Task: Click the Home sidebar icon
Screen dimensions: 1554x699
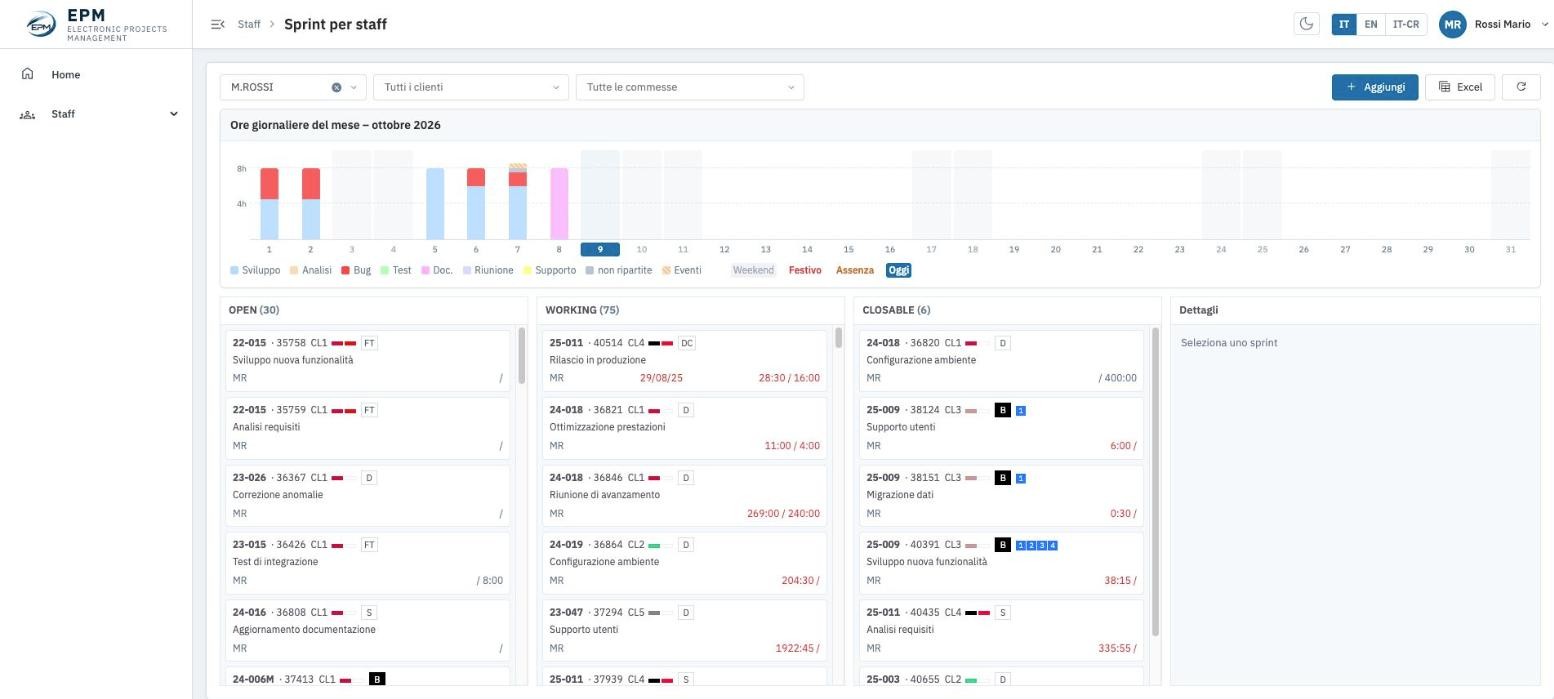Action: point(27,74)
